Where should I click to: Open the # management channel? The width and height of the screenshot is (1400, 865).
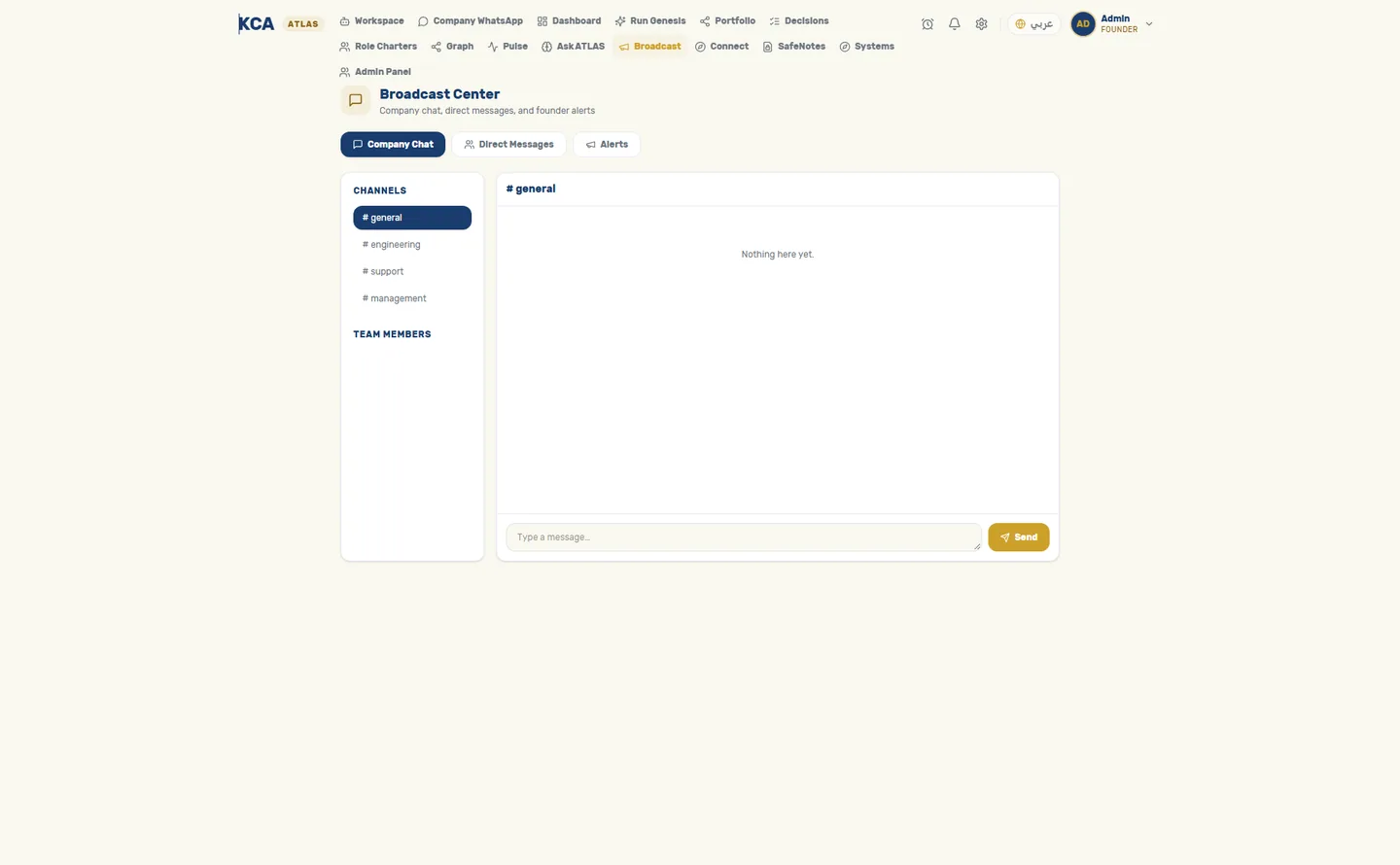click(x=412, y=298)
